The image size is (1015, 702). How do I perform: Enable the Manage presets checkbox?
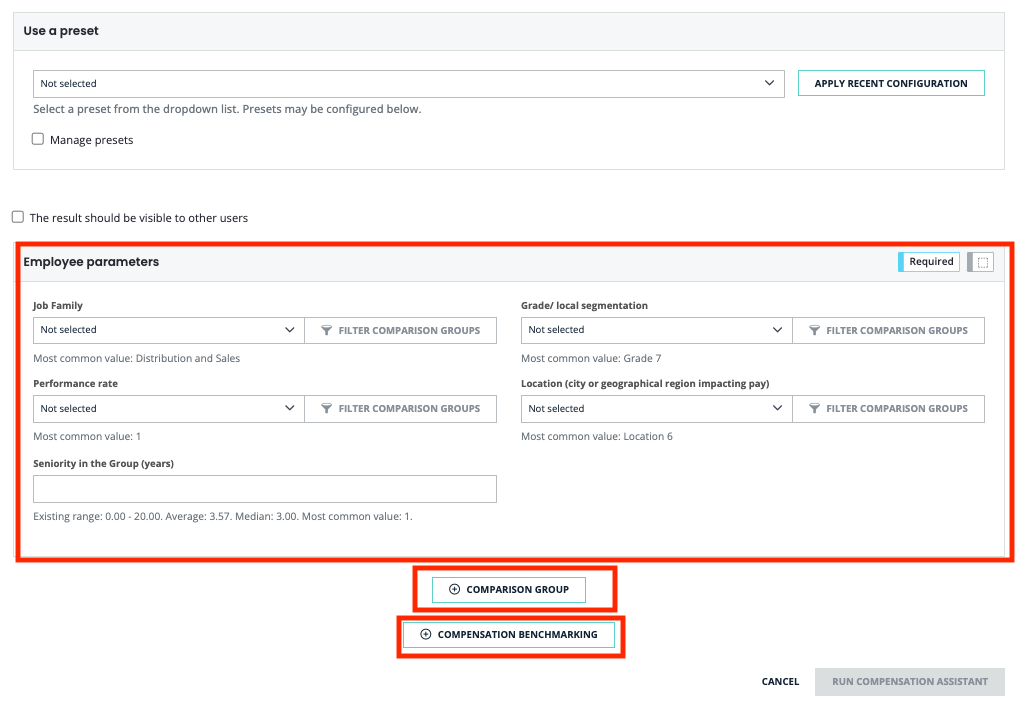click(38, 140)
